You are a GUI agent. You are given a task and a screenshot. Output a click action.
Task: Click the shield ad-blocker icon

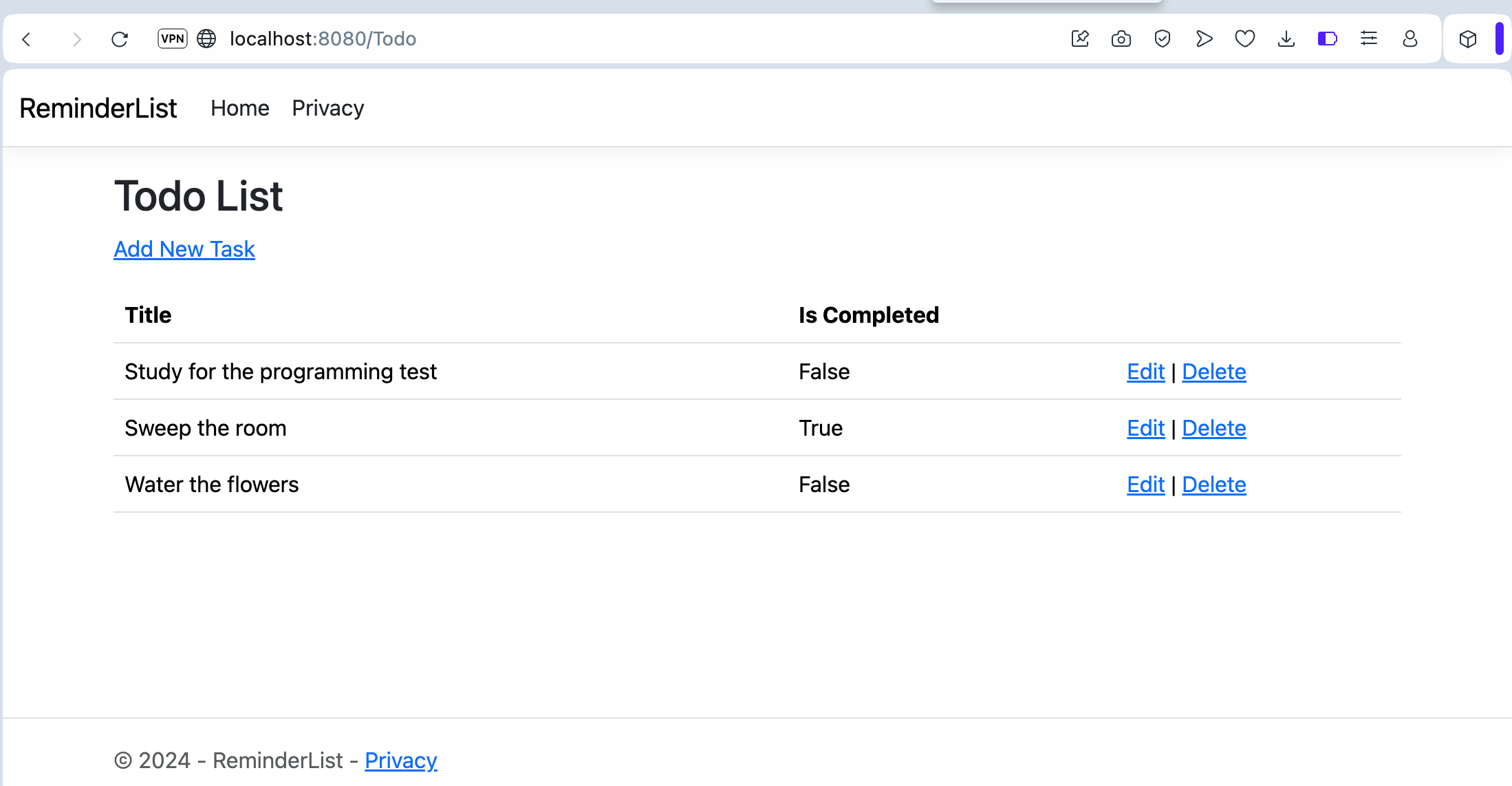(x=1163, y=39)
